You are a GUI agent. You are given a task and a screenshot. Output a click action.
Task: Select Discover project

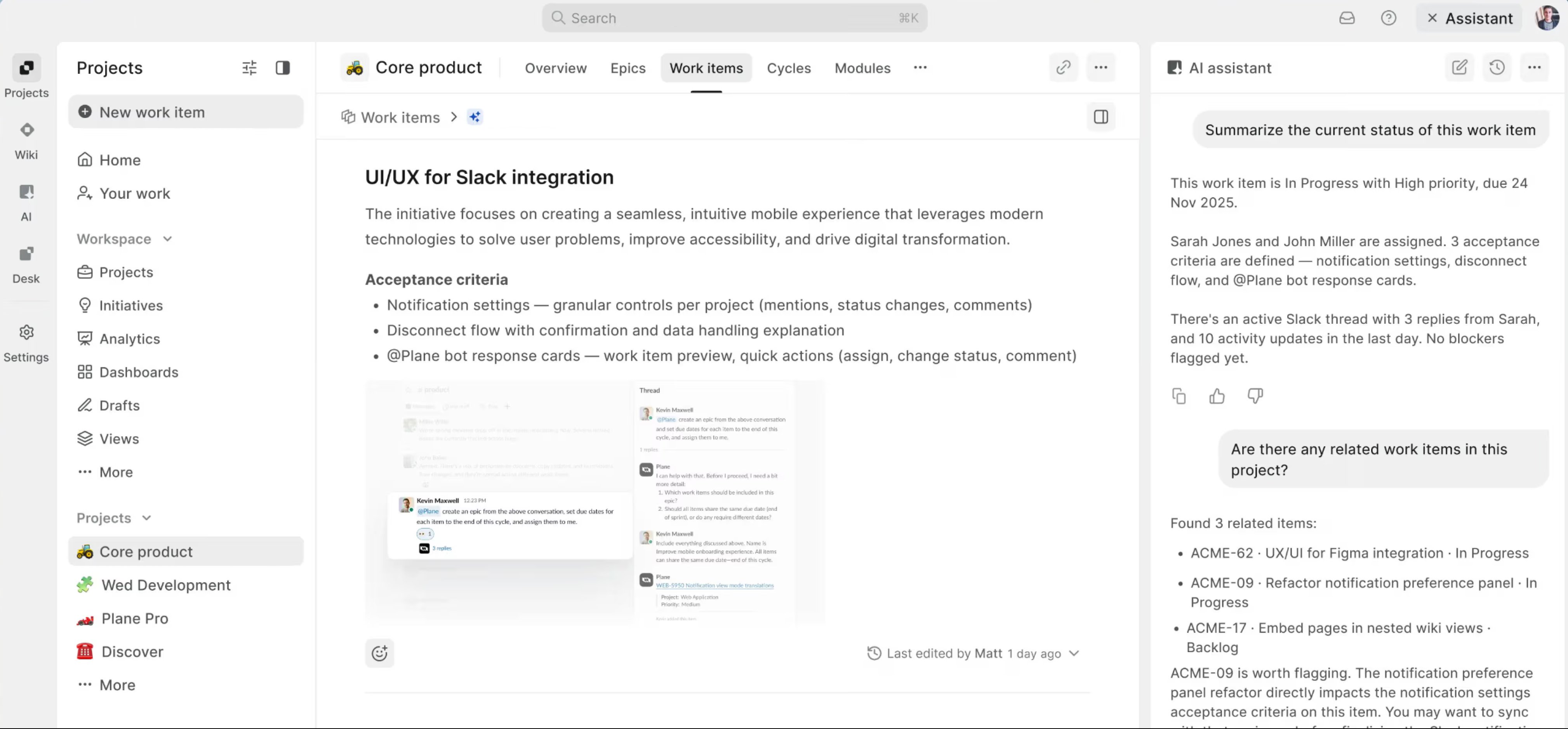point(186,652)
